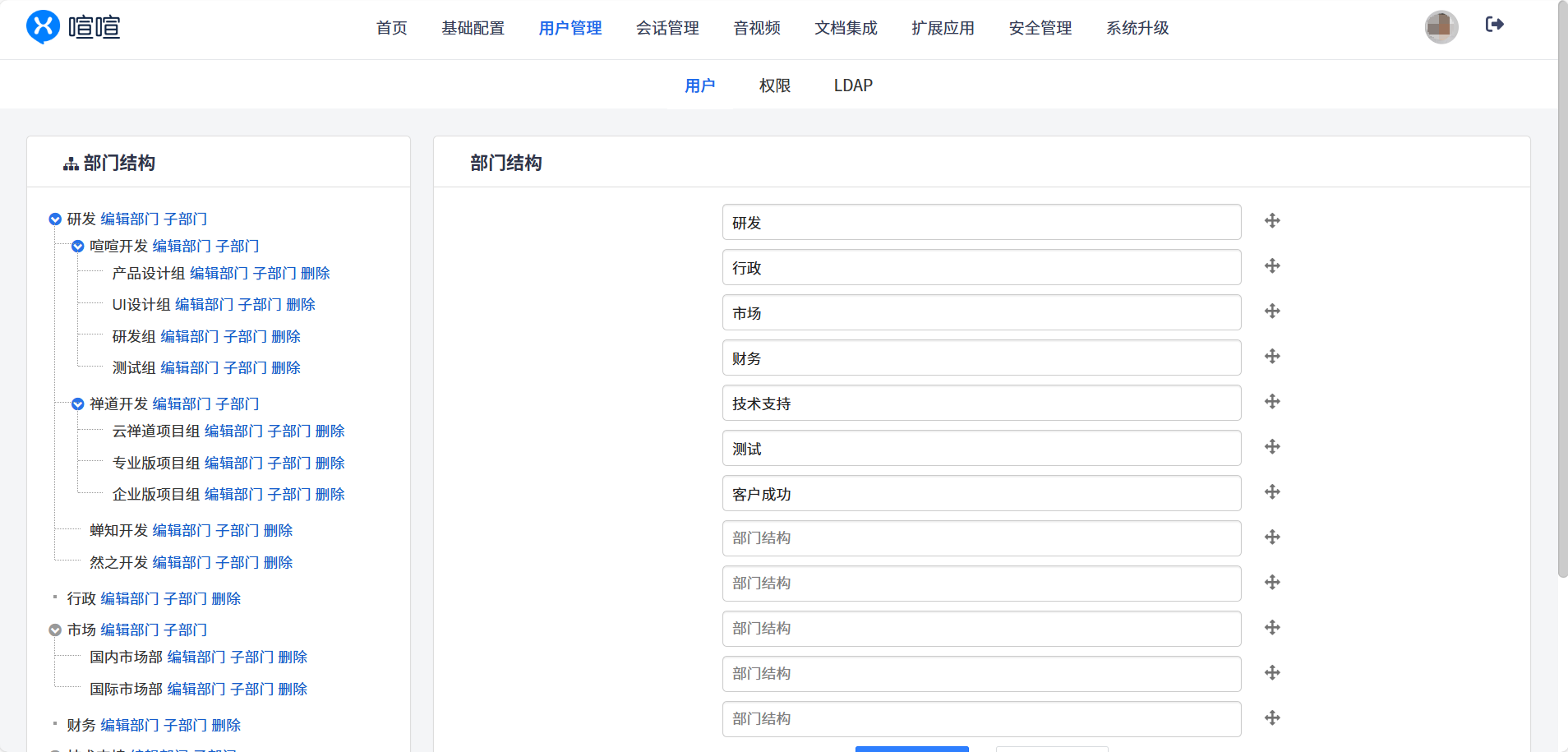Viewport: 1568px width, 752px height.
Task: Click the logout icon in header
Action: click(x=1494, y=25)
